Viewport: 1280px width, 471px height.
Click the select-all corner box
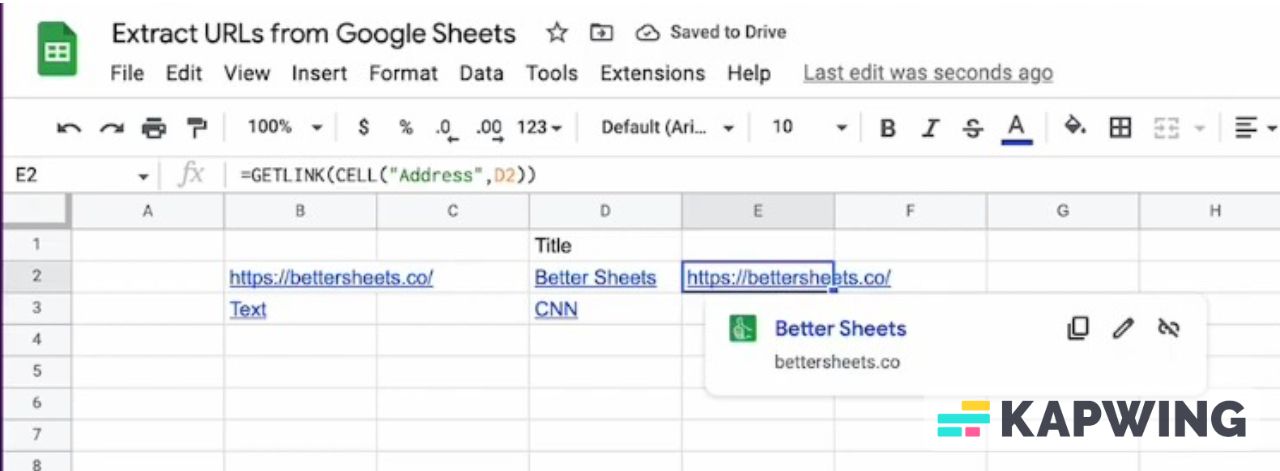(x=37, y=211)
